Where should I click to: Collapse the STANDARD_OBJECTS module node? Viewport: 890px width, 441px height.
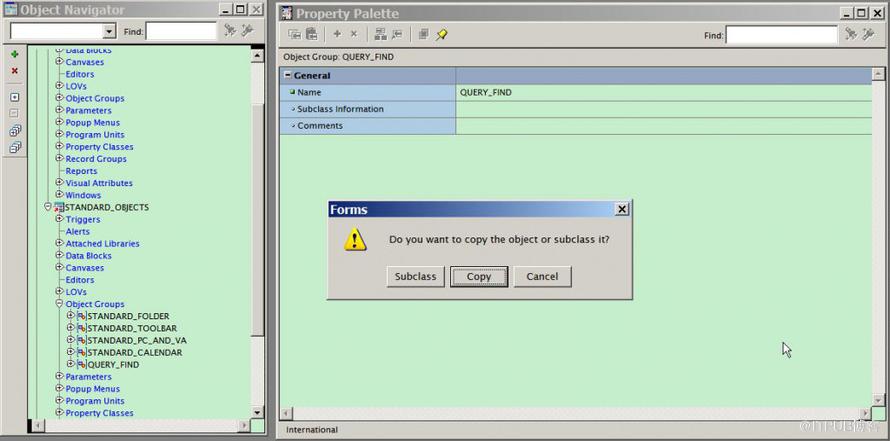point(48,207)
